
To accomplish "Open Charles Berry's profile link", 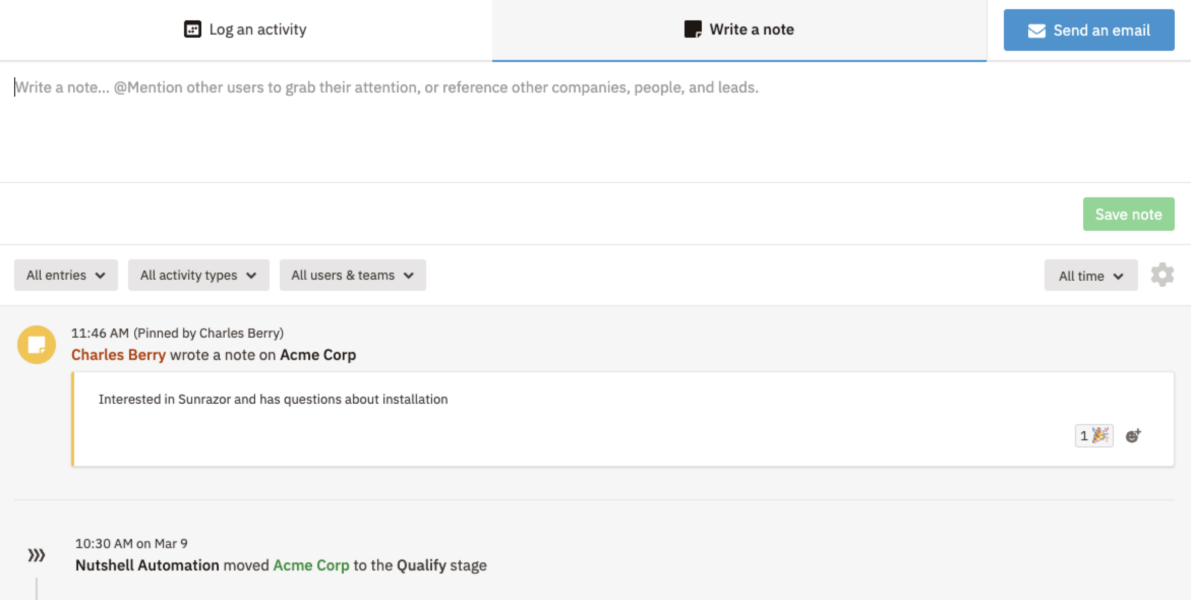I will tap(117, 354).
